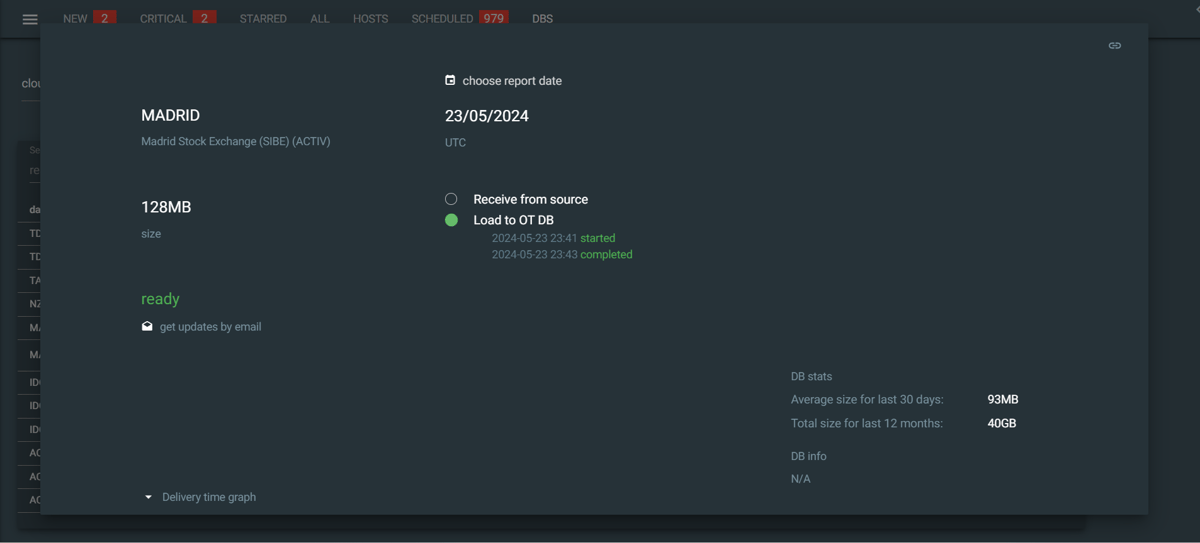Click the envelope icon for email updates

pyautogui.click(x=147, y=326)
